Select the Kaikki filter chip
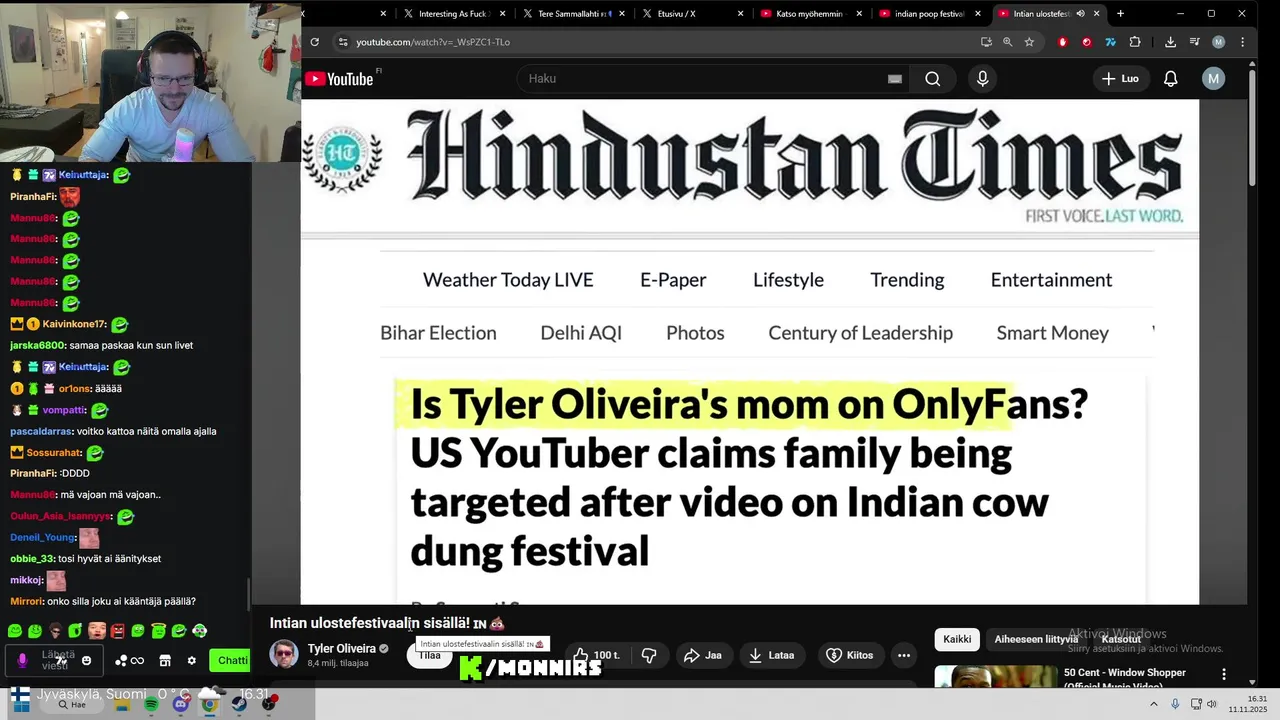The width and height of the screenshot is (1280, 720). click(957, 639)
